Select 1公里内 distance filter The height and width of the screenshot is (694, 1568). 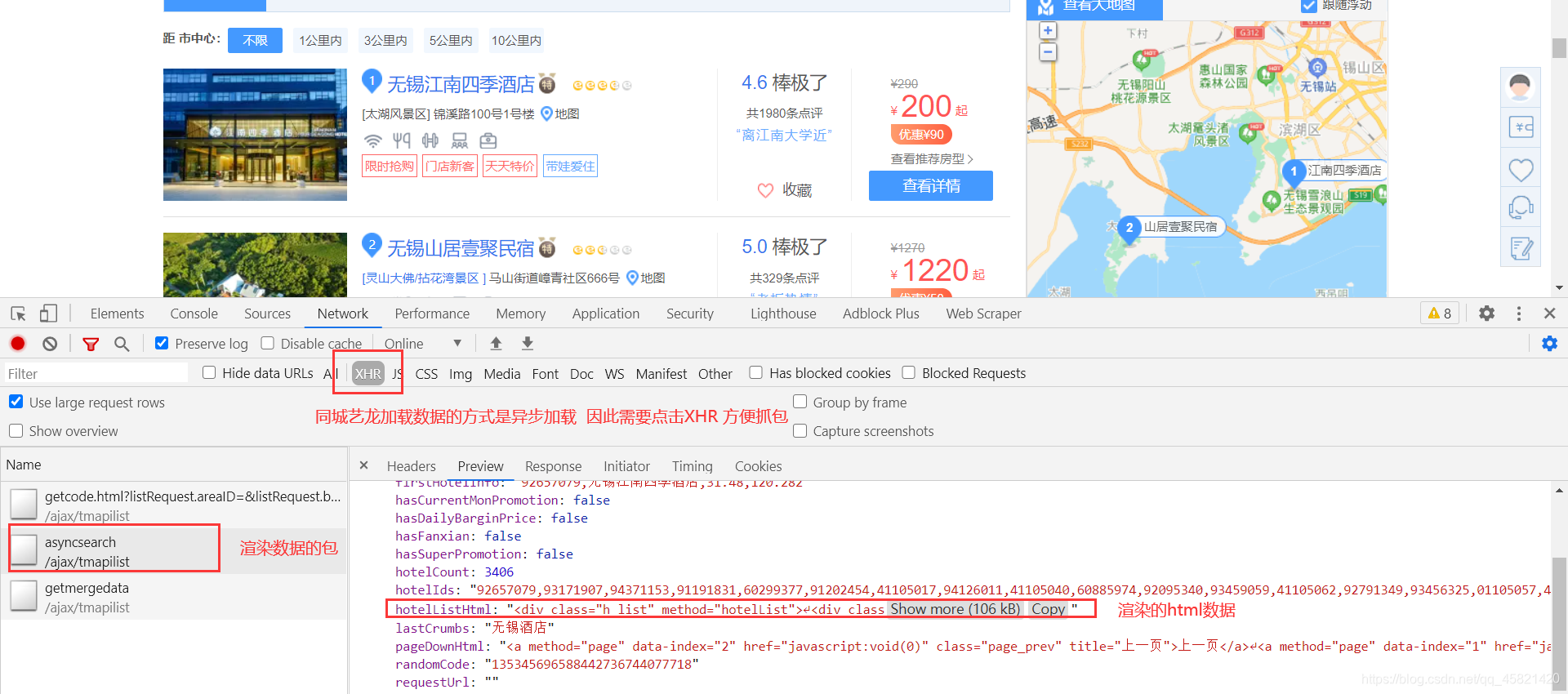tap(320, 41)
